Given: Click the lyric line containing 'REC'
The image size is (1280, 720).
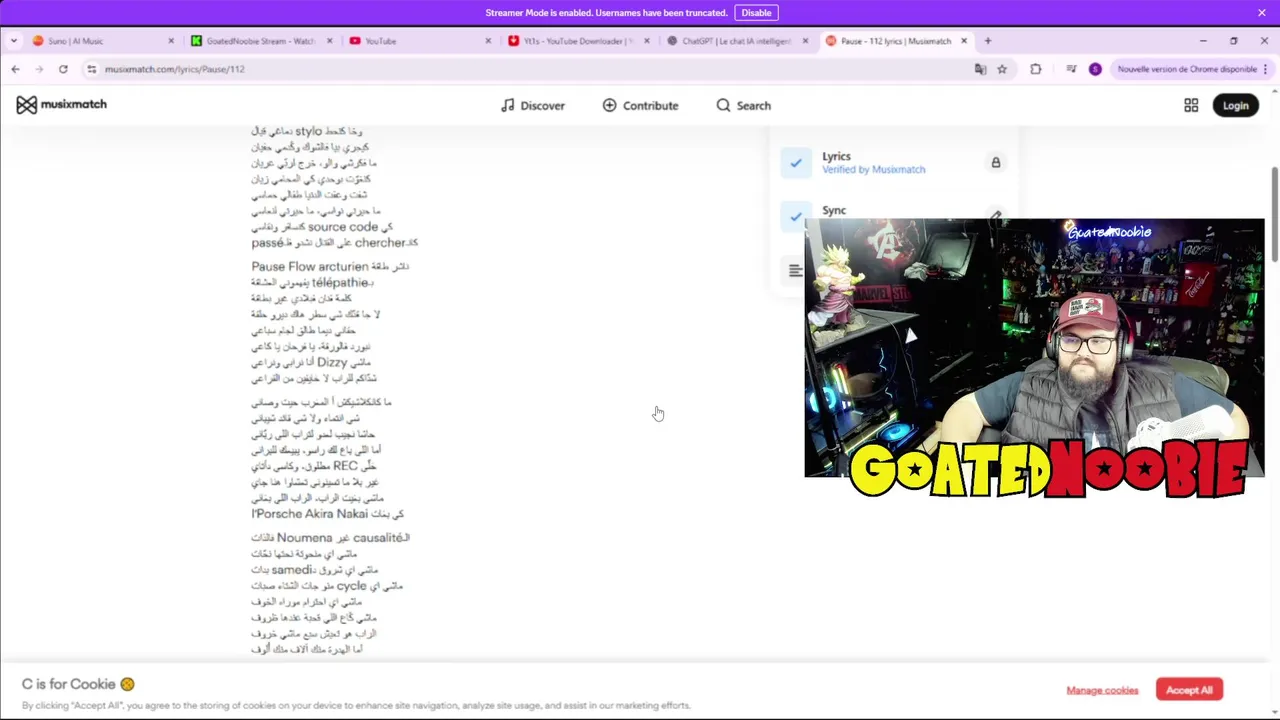Looking at the screenshot, I should [x=314, y=466].
